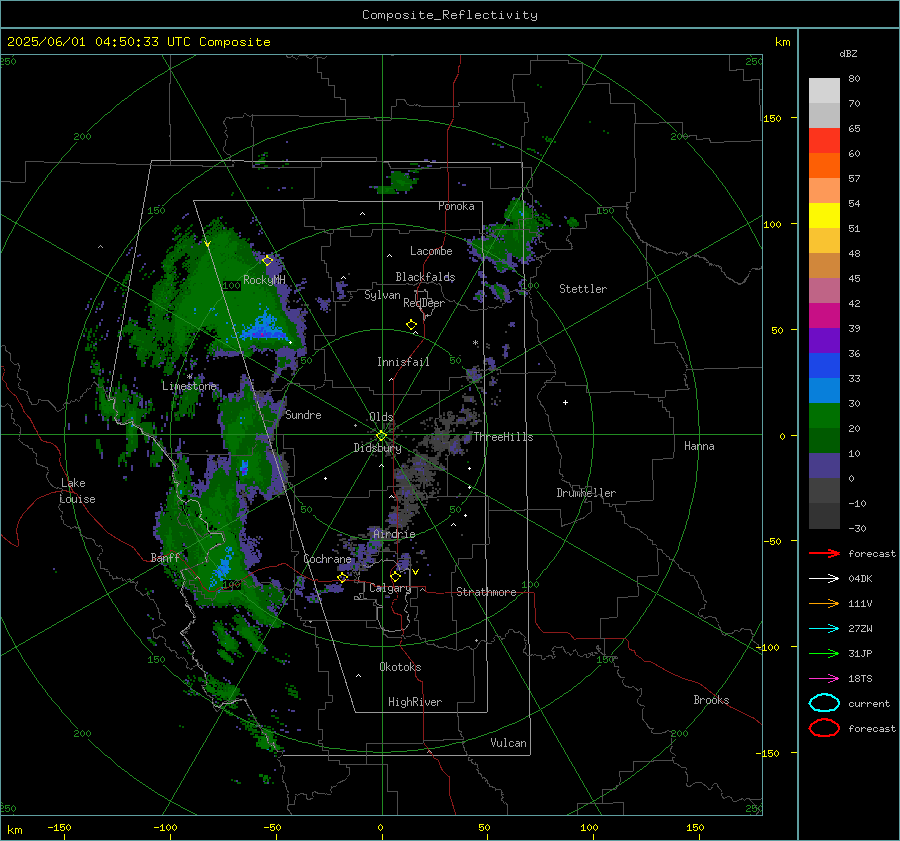This screenshot has width=900, height=841.
Task: Click the Okotoks town label
Action: coord(400,667)
